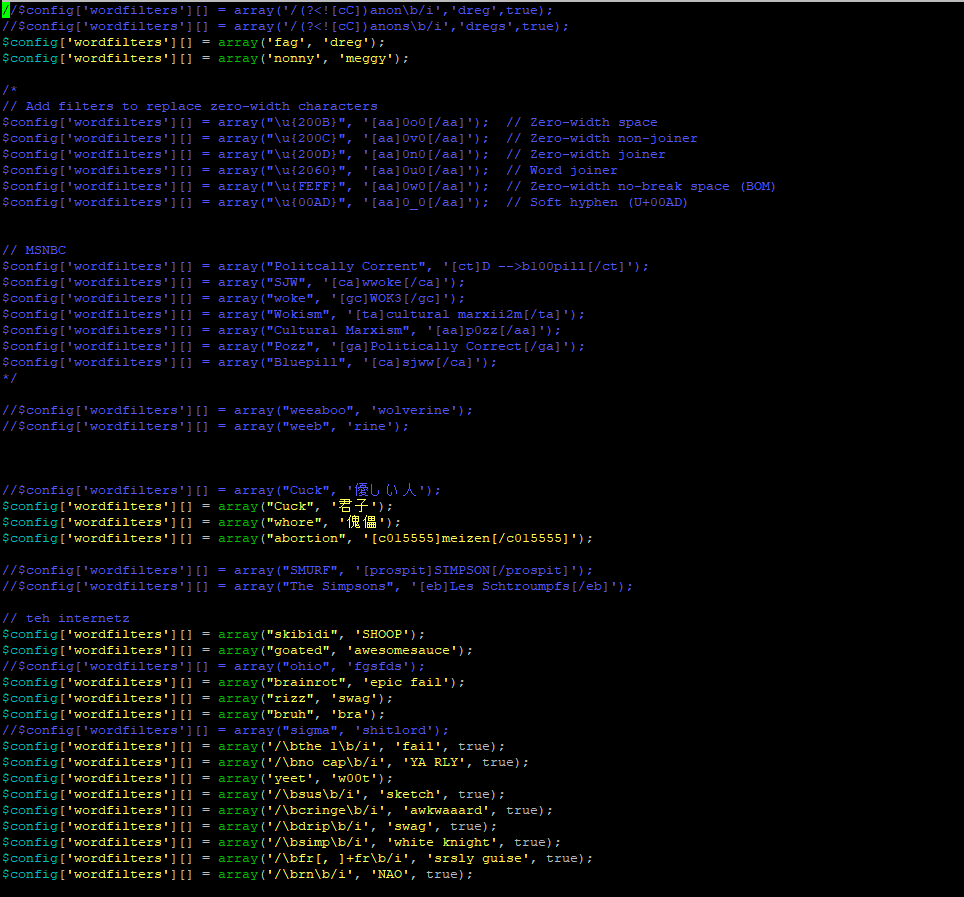Click the '// MSNBC' comment line
The height and width of the screenshot is (897, 964).
pos(34,250)
